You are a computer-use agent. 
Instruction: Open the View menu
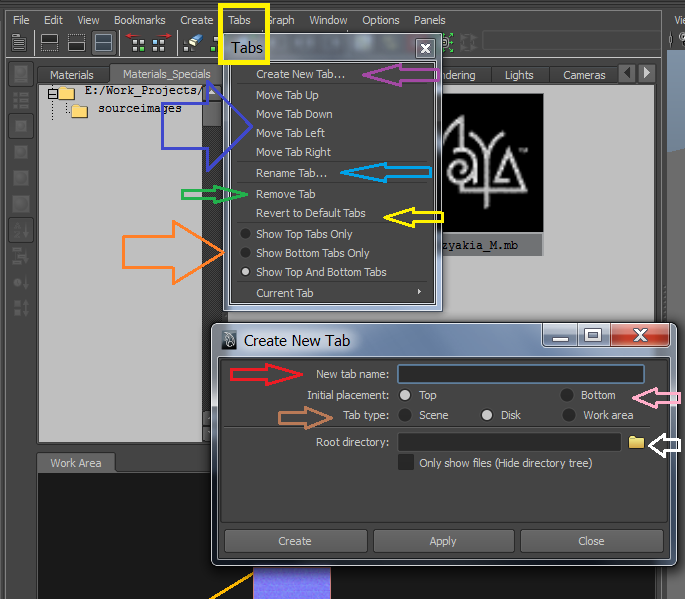tap(88, 20)
